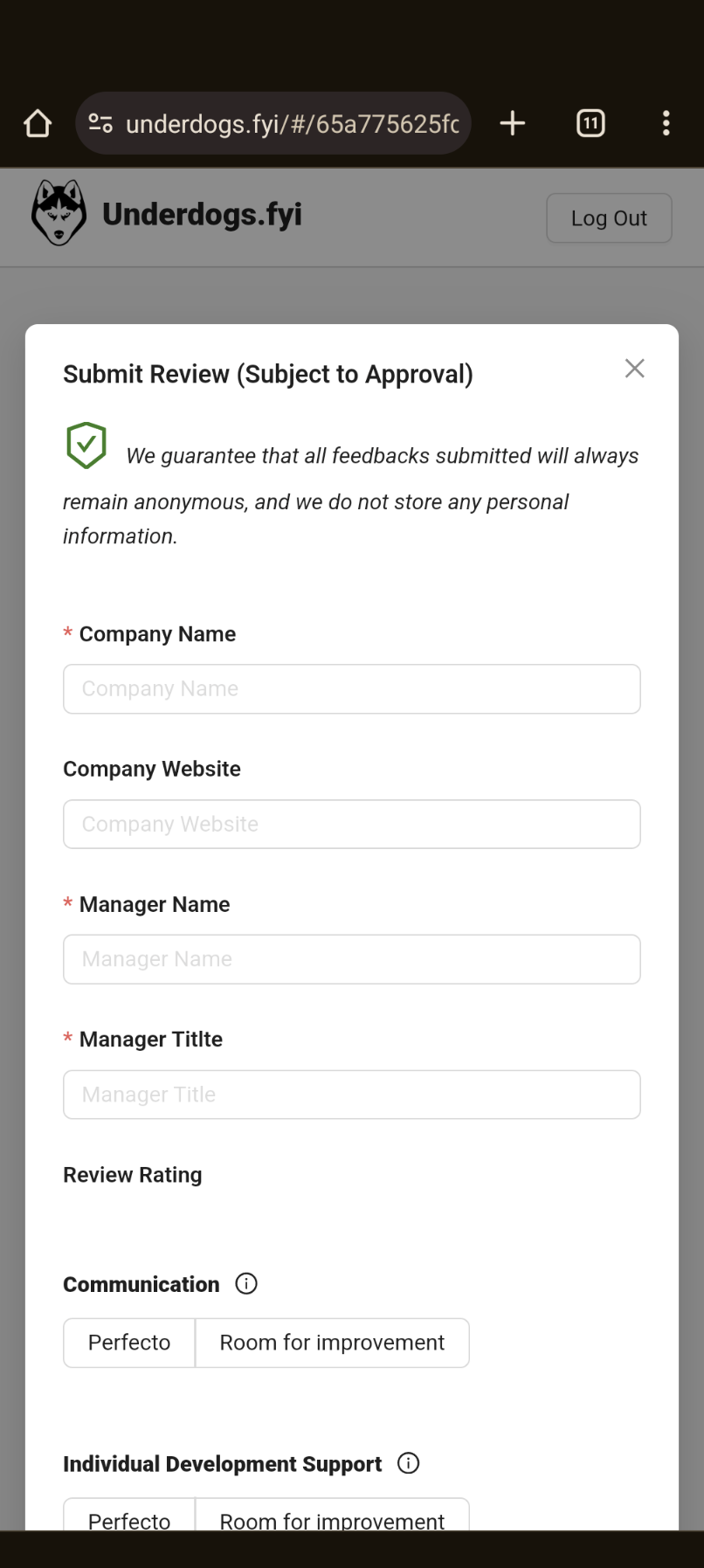Select Perfecto for Individual Development Support
The height and width of the screenshot is (1568, 704).
(129, 1515)
